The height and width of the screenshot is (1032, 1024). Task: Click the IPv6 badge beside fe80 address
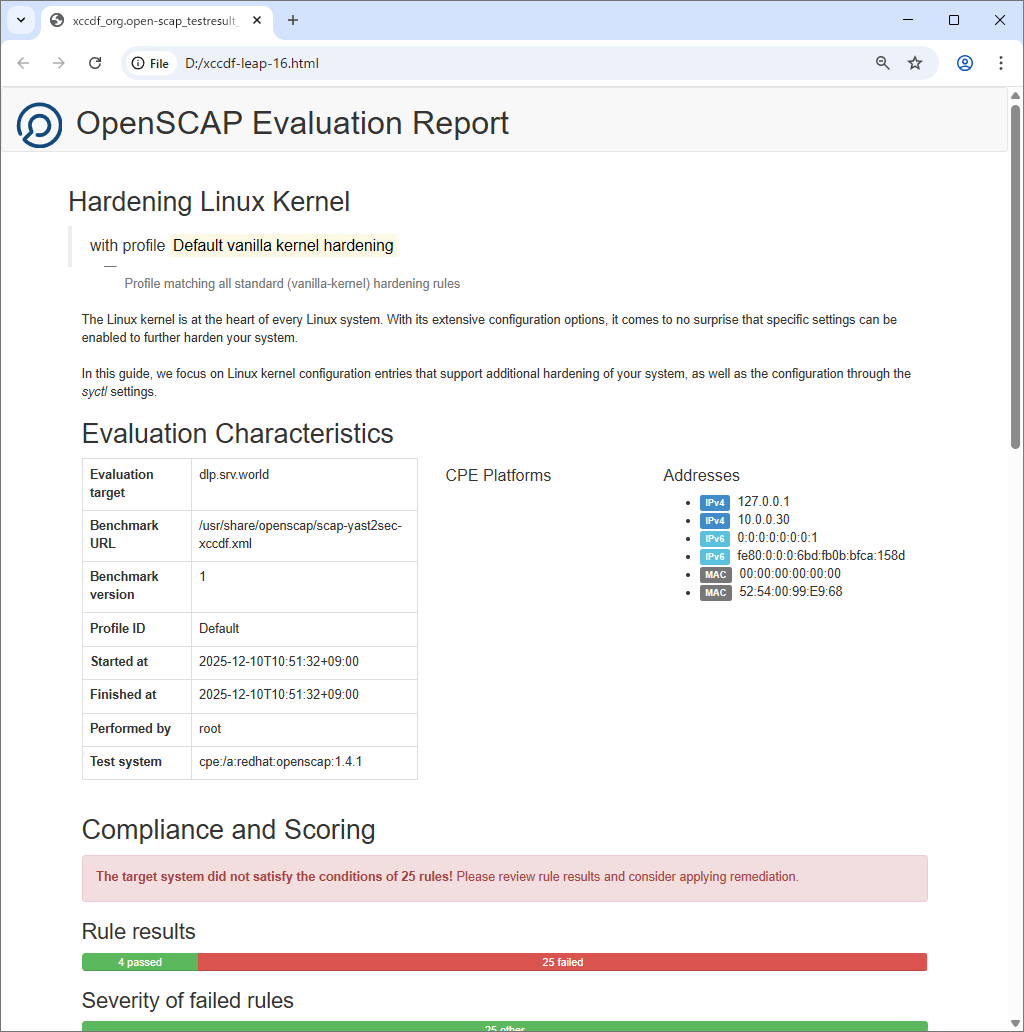coord(715,557)
